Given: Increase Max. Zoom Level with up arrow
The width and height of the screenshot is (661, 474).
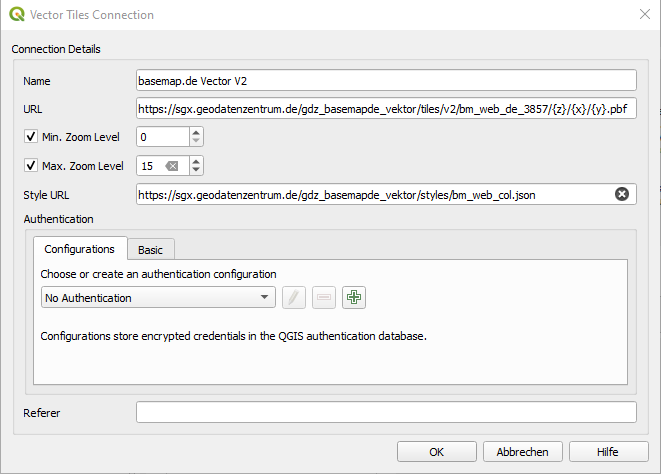Looking at the screenshot, I should tap(196, 161).
